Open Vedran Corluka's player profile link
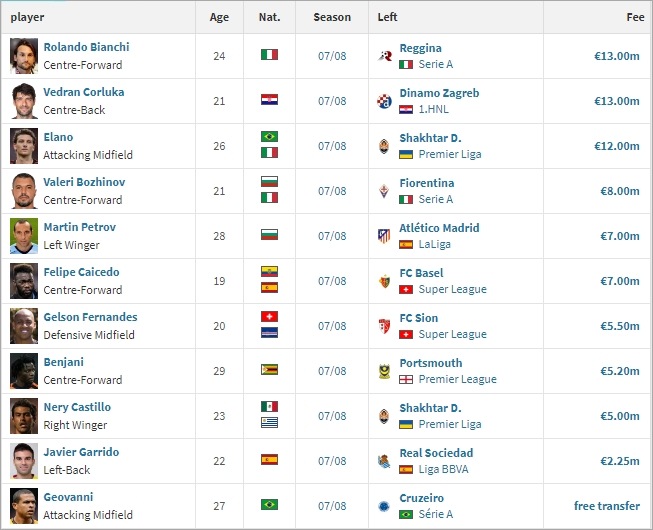The height and width of the screenshot is (530, 653). 84,92
